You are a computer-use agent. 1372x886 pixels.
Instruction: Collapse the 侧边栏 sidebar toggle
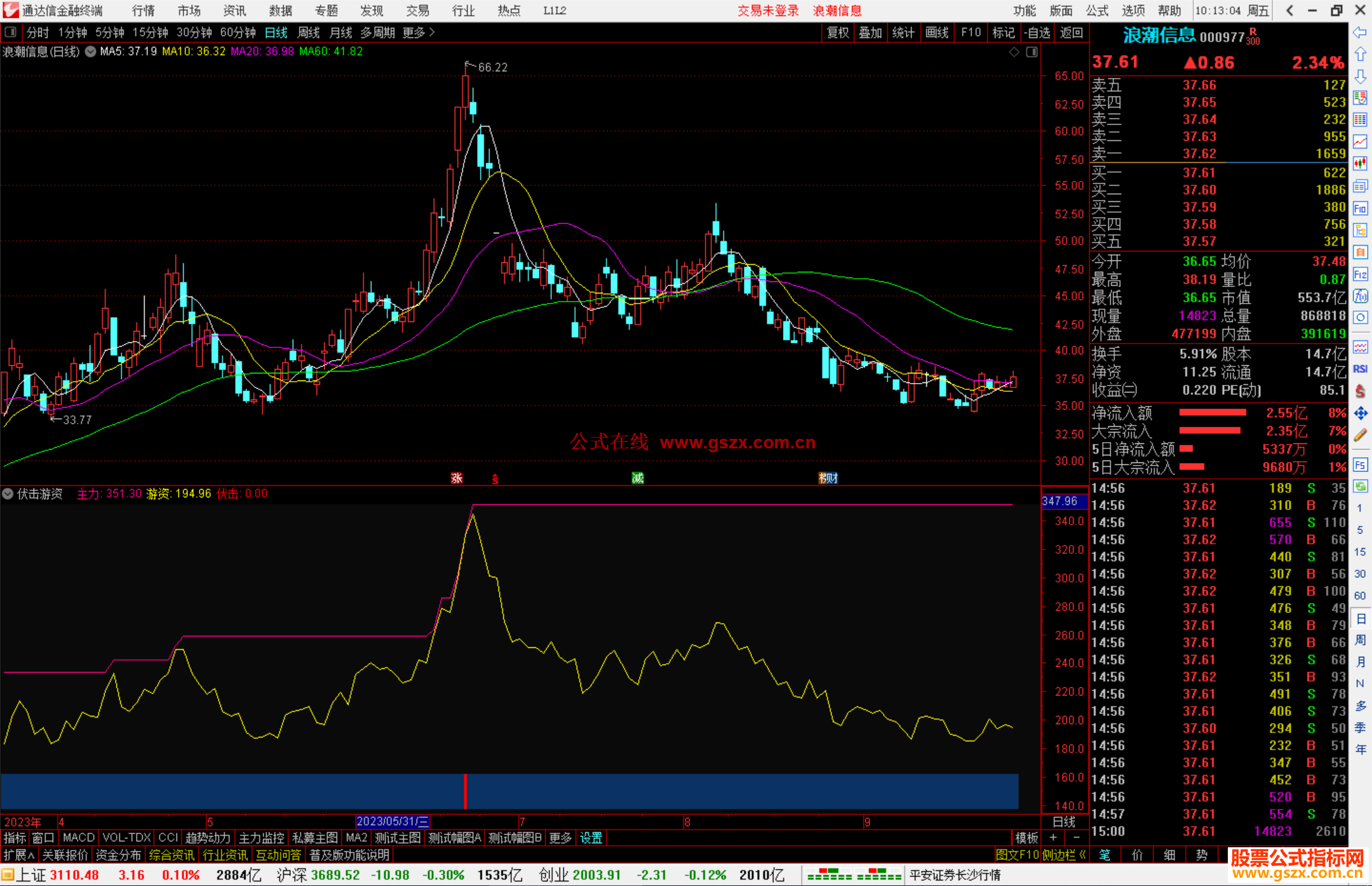(1064, 855)
